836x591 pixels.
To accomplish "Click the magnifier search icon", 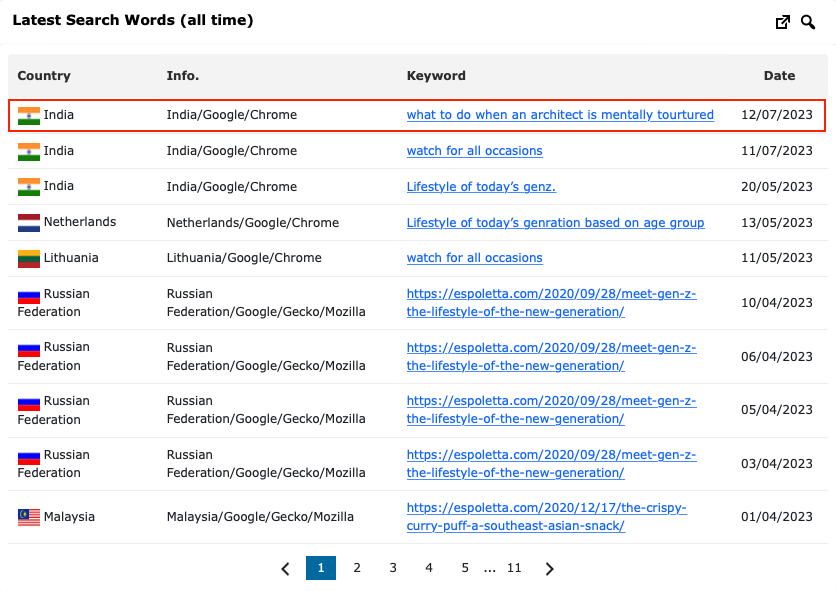I will [x=808, y=22].
